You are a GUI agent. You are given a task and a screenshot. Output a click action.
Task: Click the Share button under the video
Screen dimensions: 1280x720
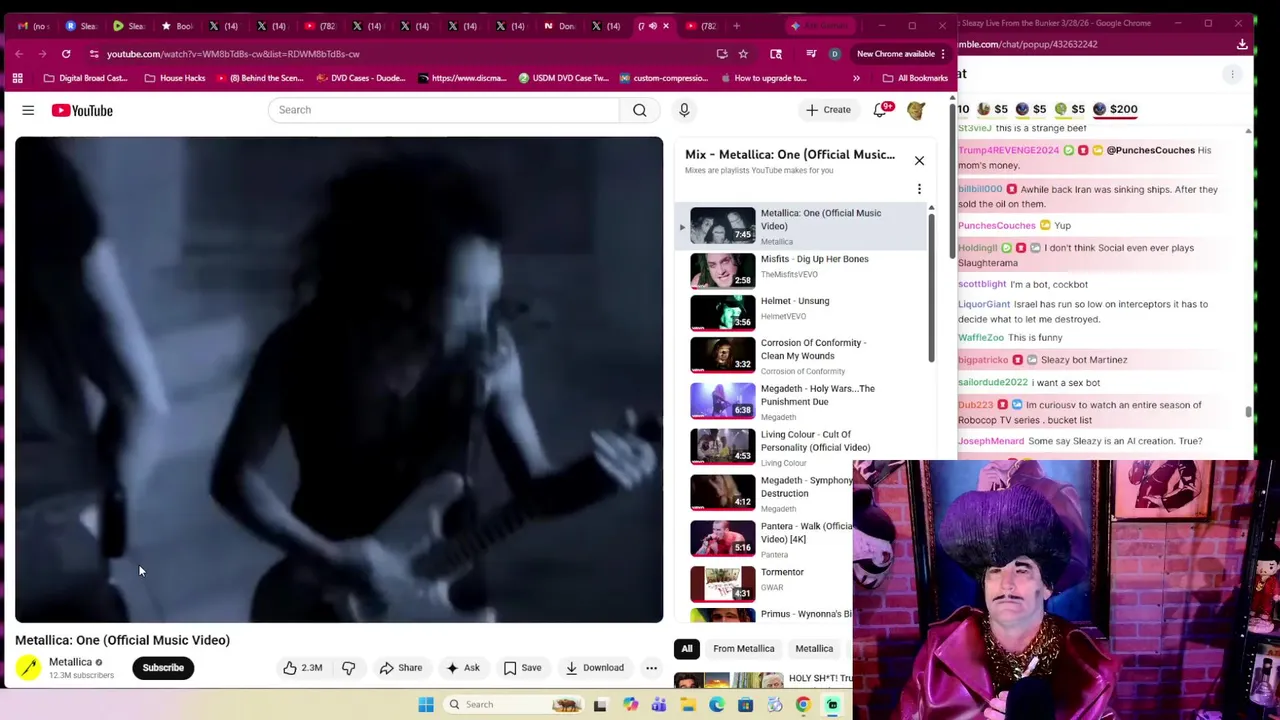pos(400,668)
